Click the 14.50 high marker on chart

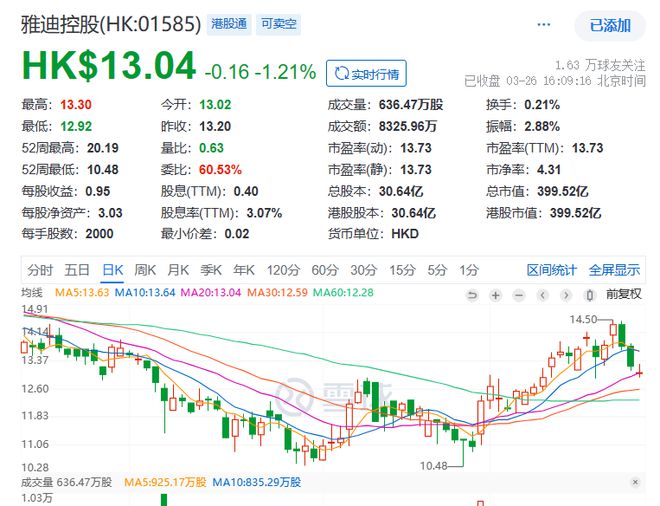point(583,320)
